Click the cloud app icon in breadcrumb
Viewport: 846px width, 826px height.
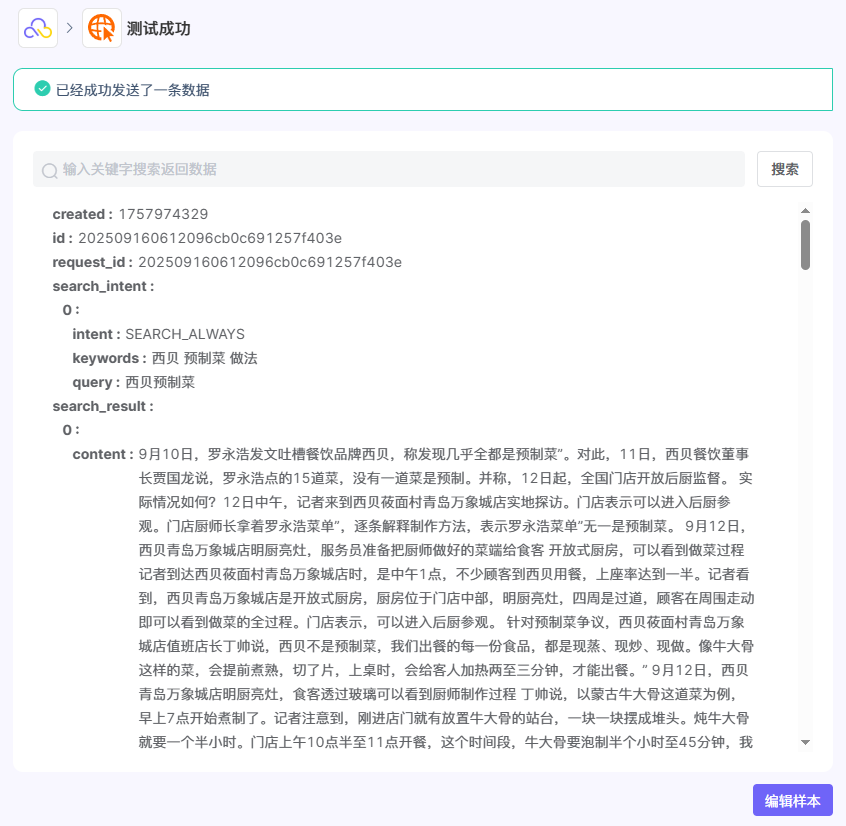point(38,28)
